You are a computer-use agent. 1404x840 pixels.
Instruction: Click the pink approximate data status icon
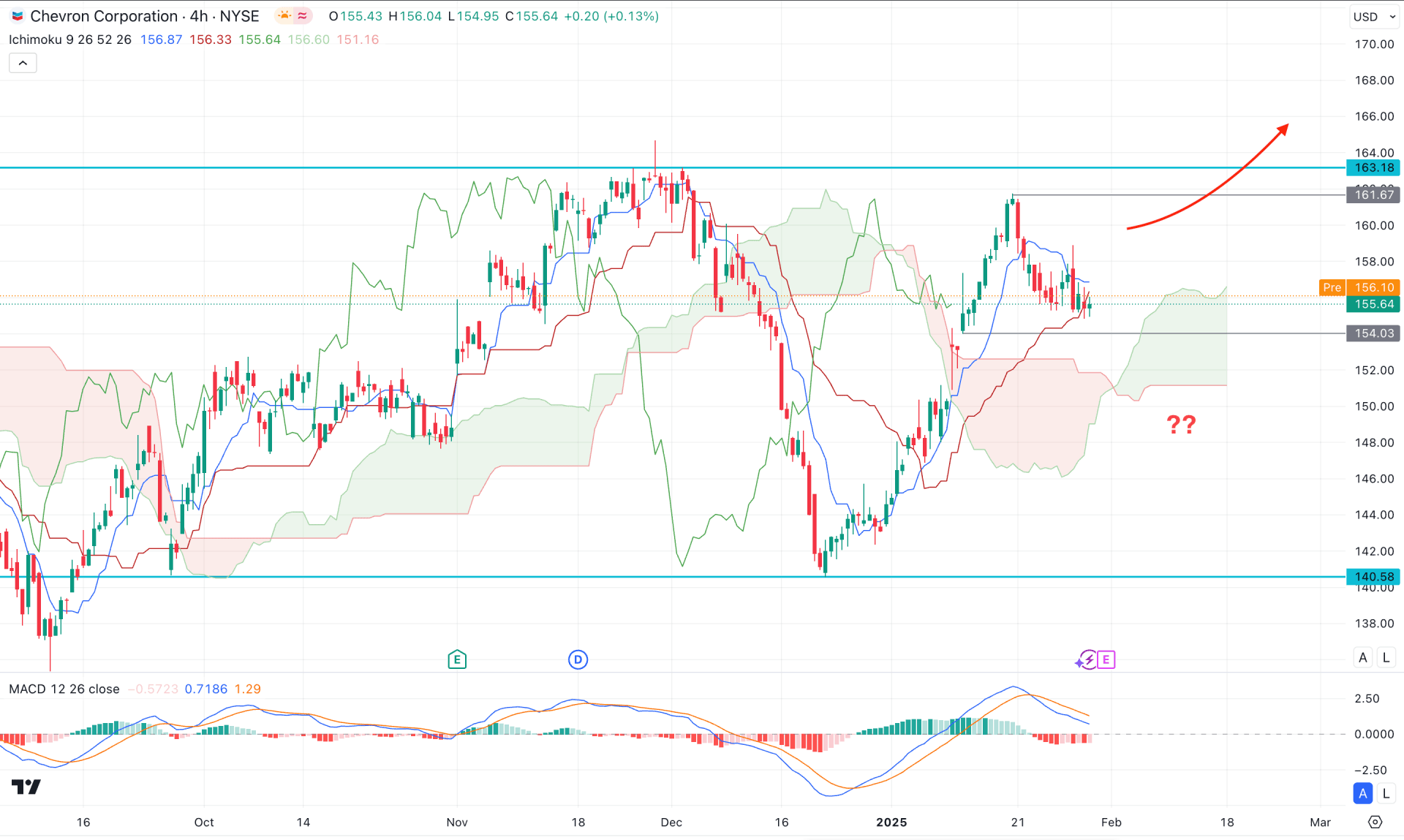[x=303, y=15]
